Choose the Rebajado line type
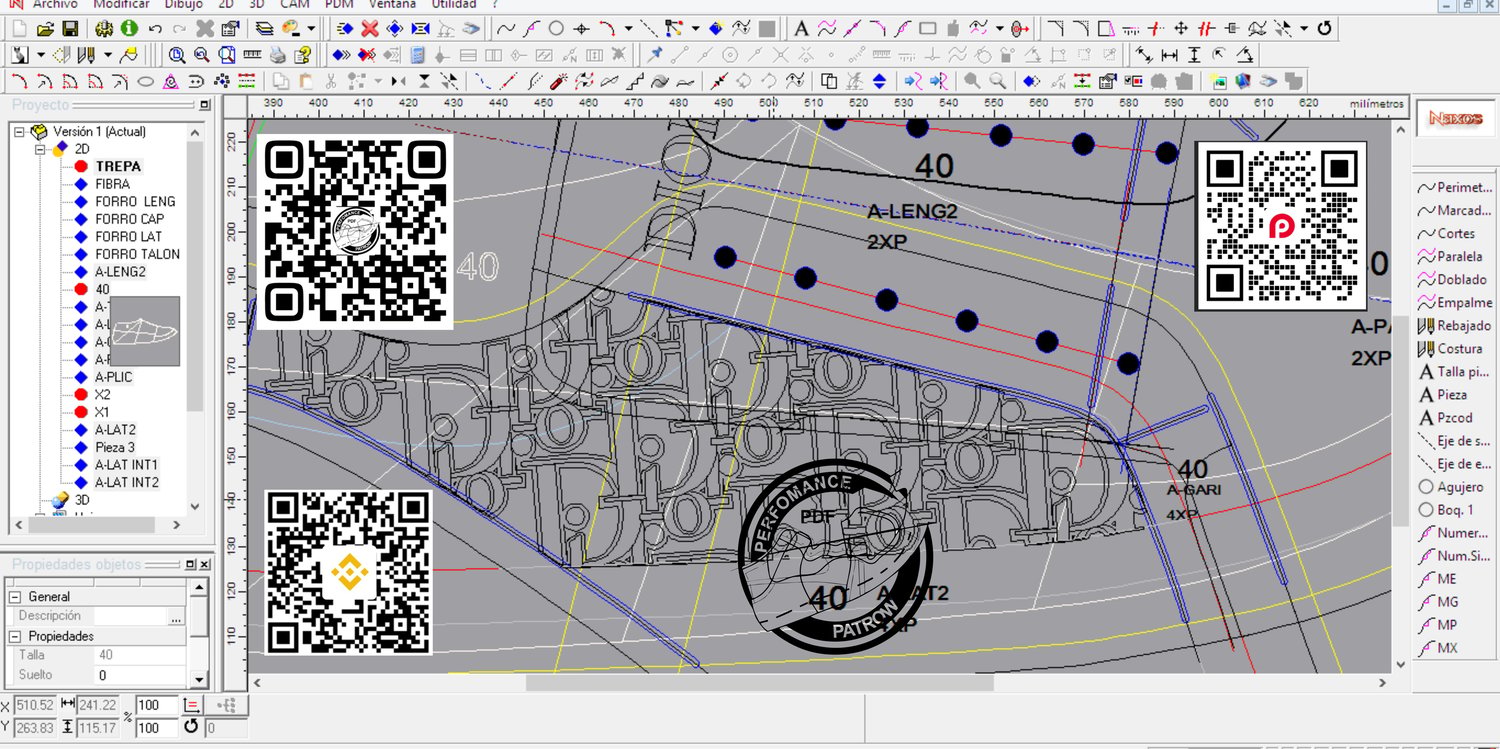The height and width of the screenshot is (749, 1500). pos(1455,325)
